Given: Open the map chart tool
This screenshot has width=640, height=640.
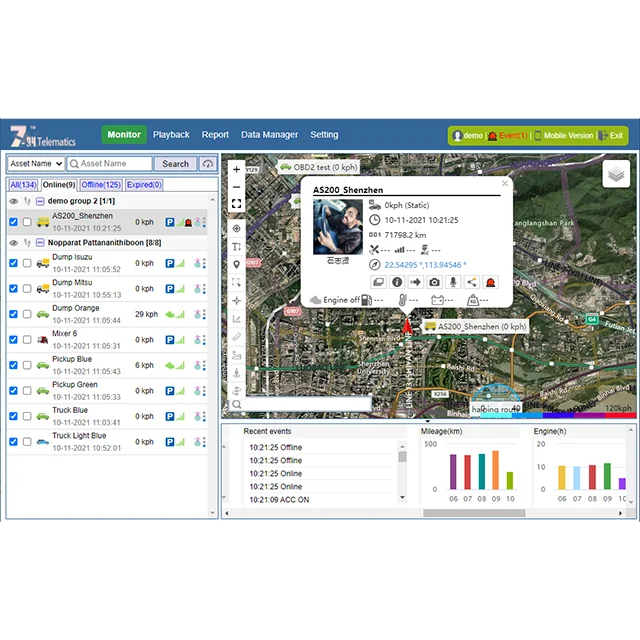Looking at the screenshot, I should point(236,319).
